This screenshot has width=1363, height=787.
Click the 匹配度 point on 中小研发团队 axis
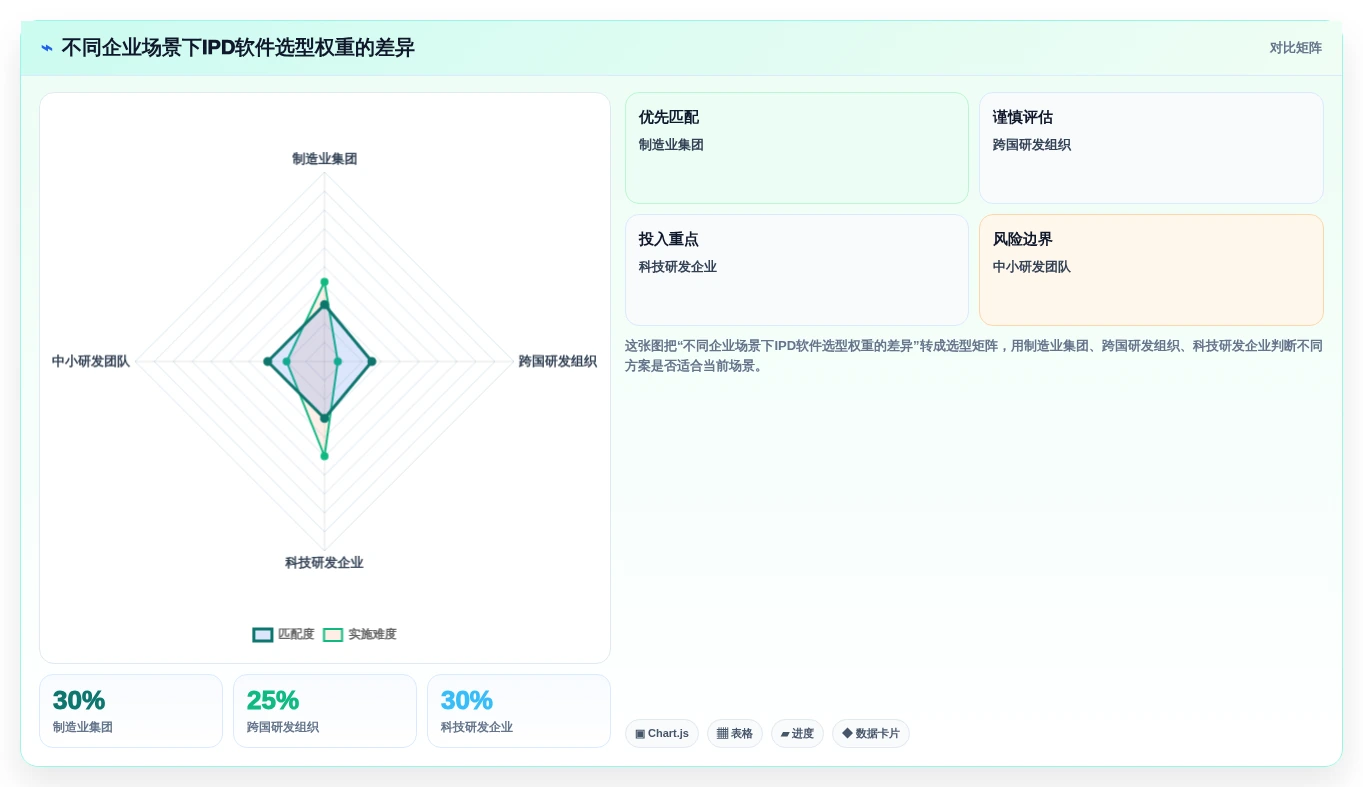click(x=267, y=361)
